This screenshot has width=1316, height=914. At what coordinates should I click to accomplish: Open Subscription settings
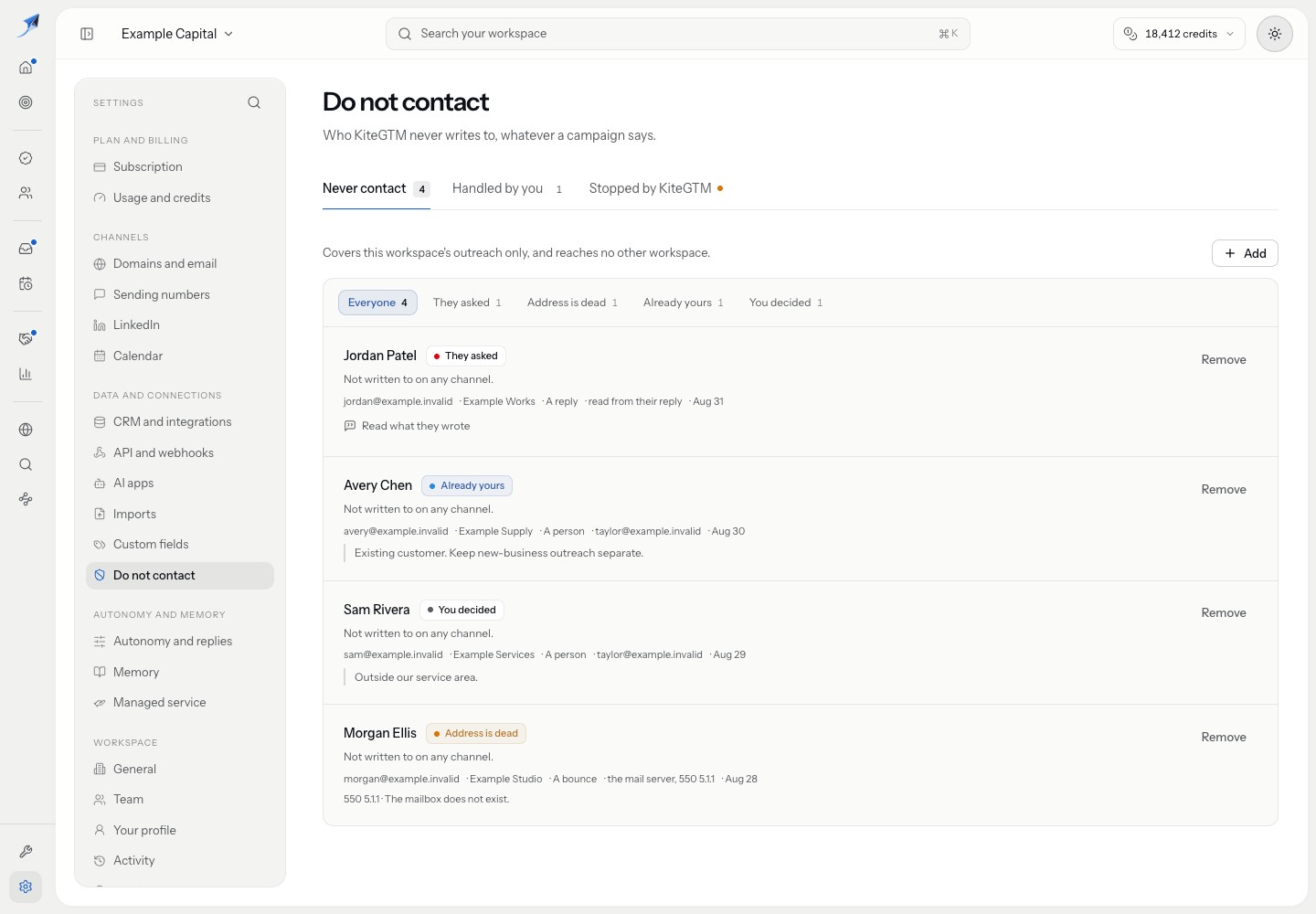tap(180, 167)
